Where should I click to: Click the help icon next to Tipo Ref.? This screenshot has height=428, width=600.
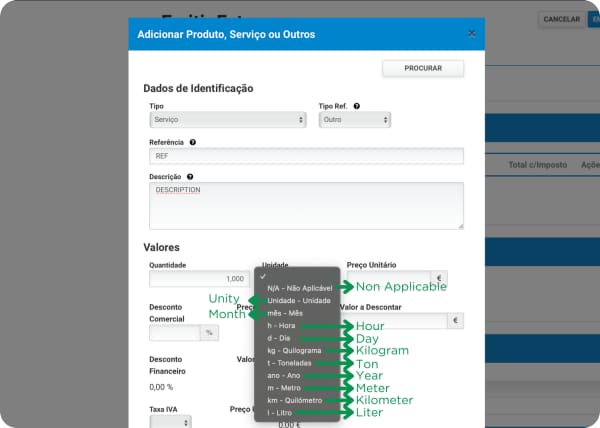pyautogui.click(x=357, y=106)
